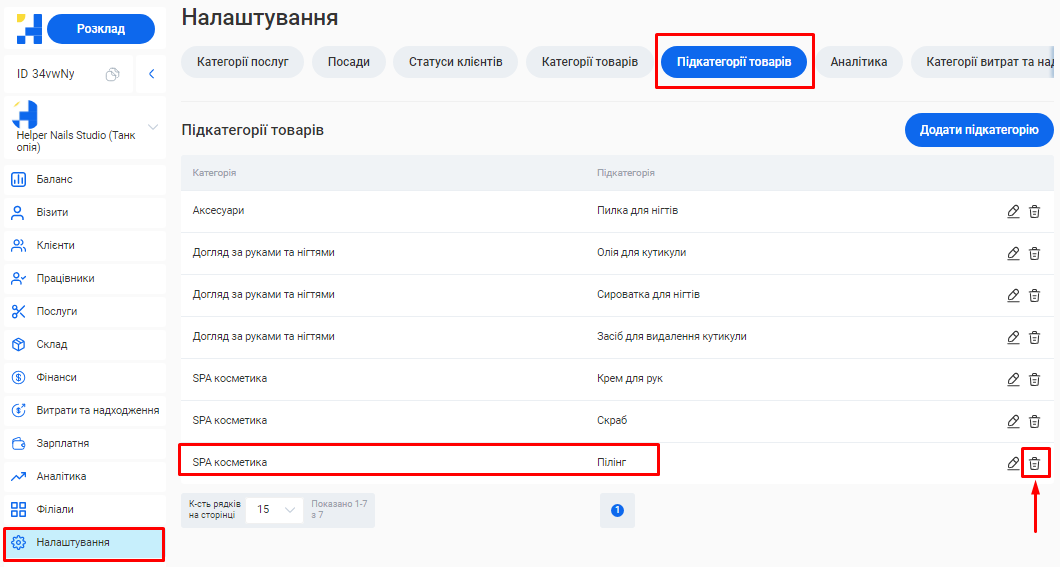Delete the Сироватка для нігтів row
The height and width of the screenshot is (567, 1060).
1035,295
